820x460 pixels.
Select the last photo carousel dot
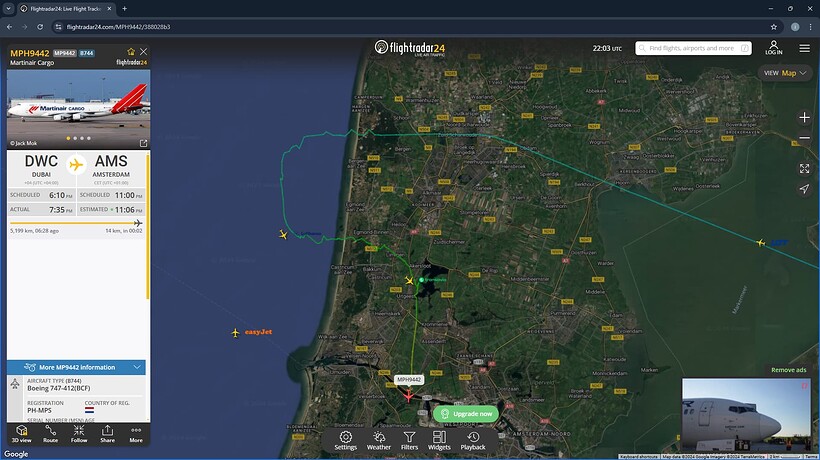(x=89, y=139)
